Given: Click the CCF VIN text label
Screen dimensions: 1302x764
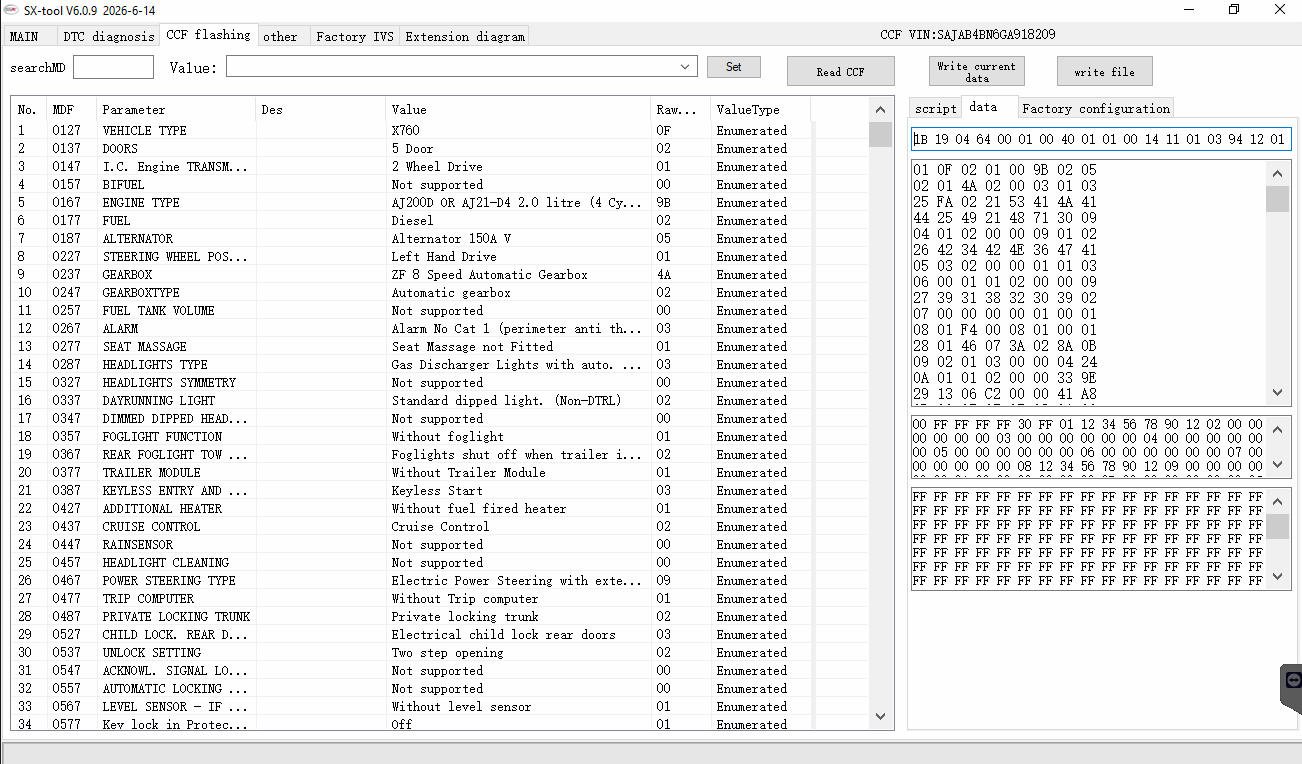Looking at the screenshot, I should tap(967, 35).
